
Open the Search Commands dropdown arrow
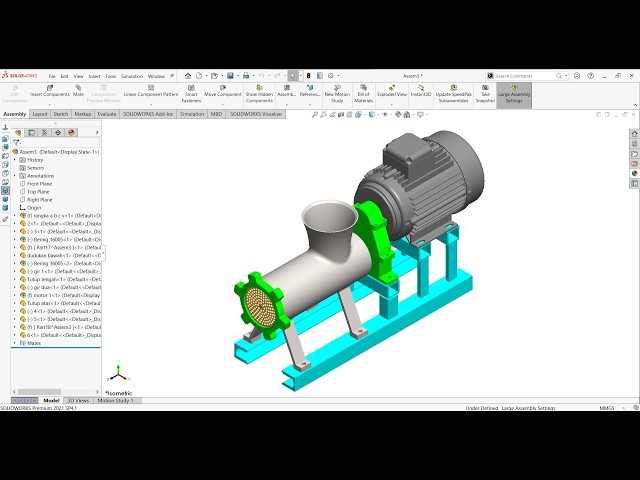pyautogui.click(x=566, y=76)
